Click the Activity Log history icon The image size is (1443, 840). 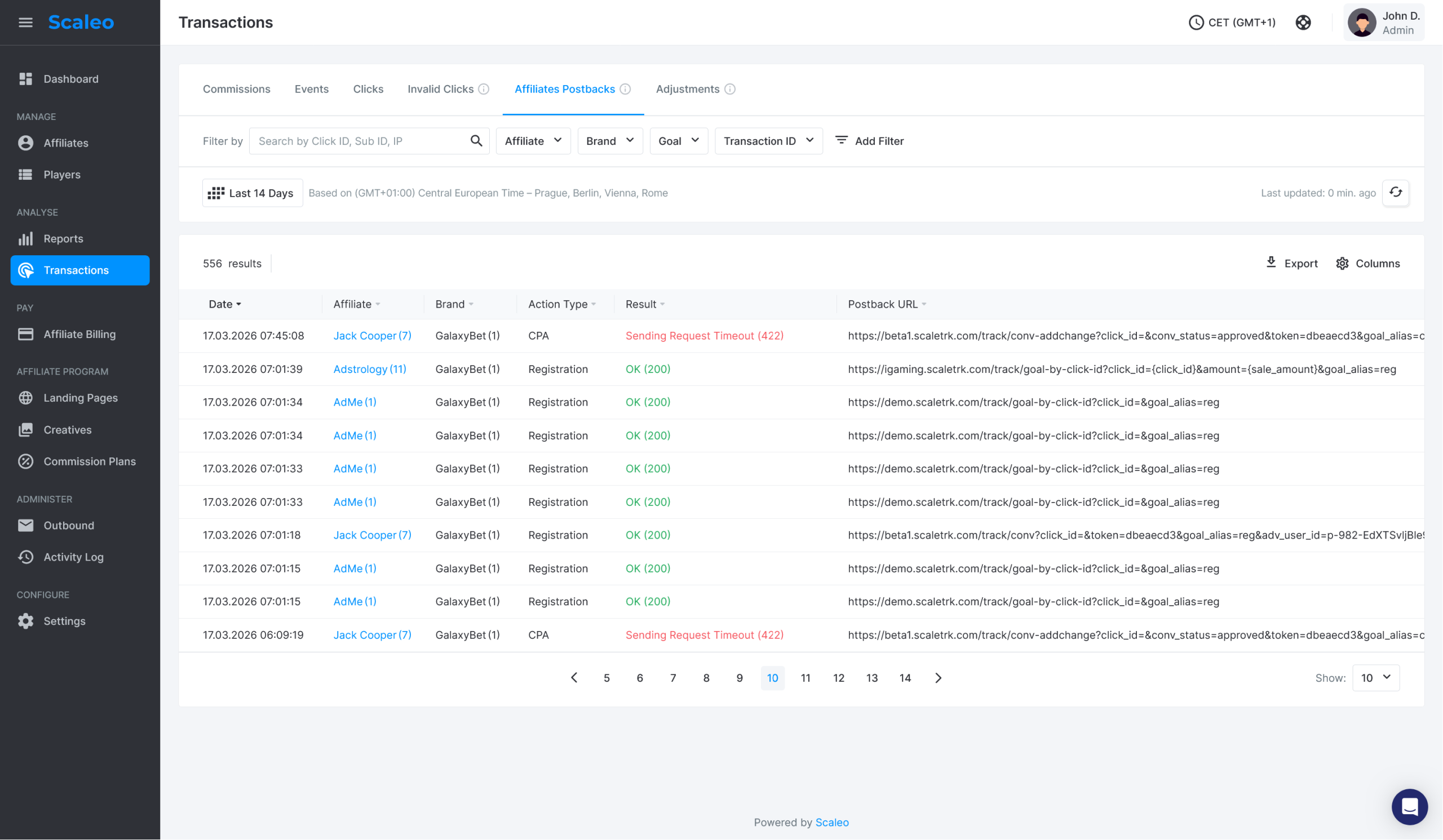point(25,557)
